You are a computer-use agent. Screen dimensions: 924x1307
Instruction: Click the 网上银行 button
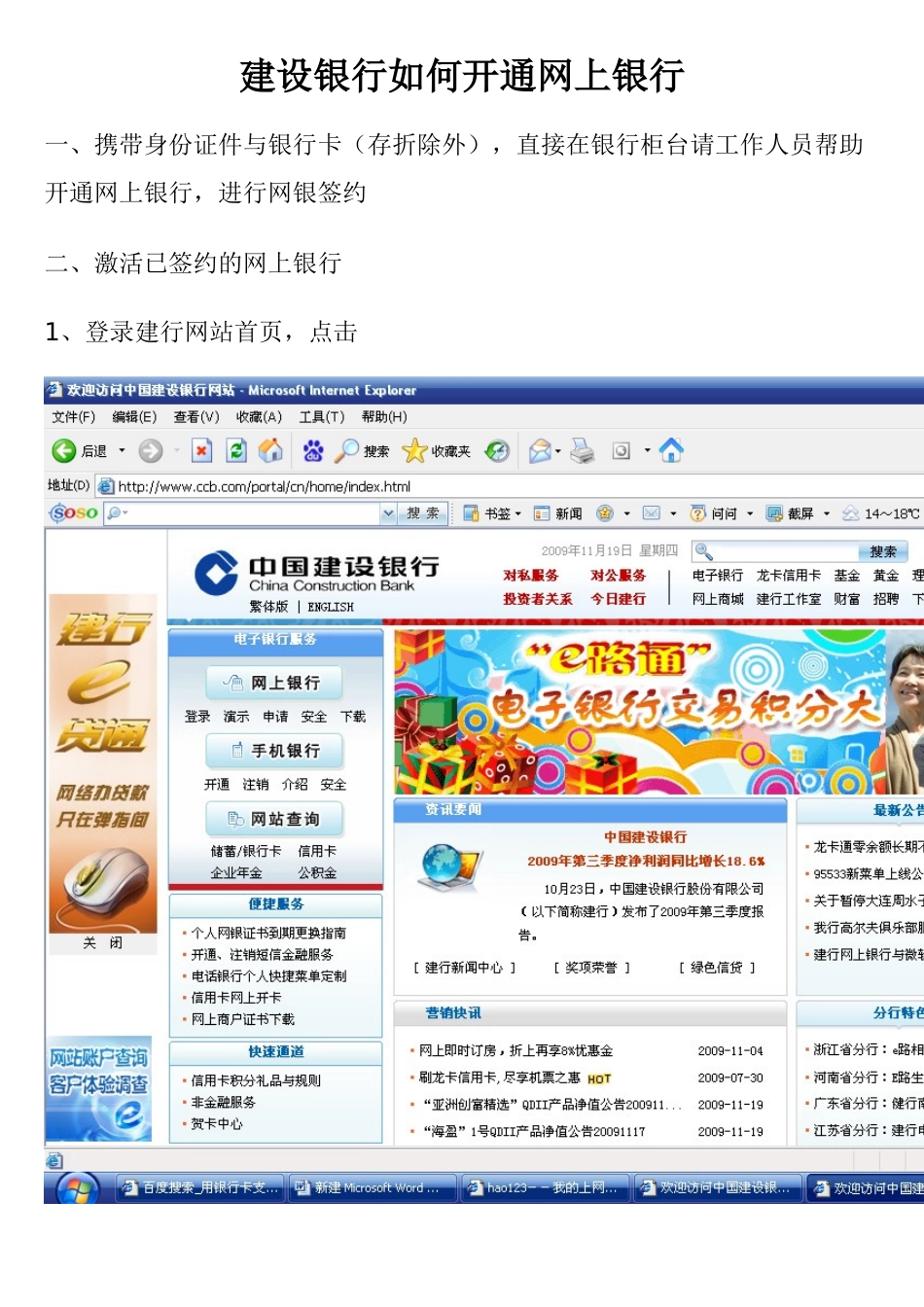(x=275, y=683)
